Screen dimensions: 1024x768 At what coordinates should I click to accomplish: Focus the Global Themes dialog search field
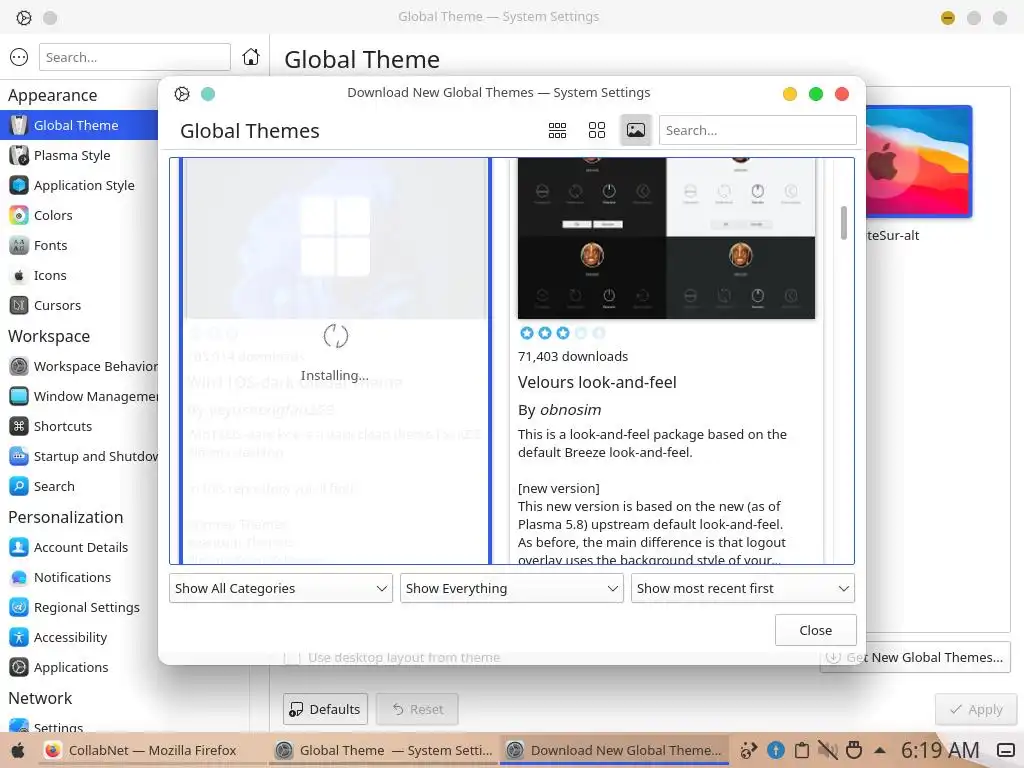point(758,130)
